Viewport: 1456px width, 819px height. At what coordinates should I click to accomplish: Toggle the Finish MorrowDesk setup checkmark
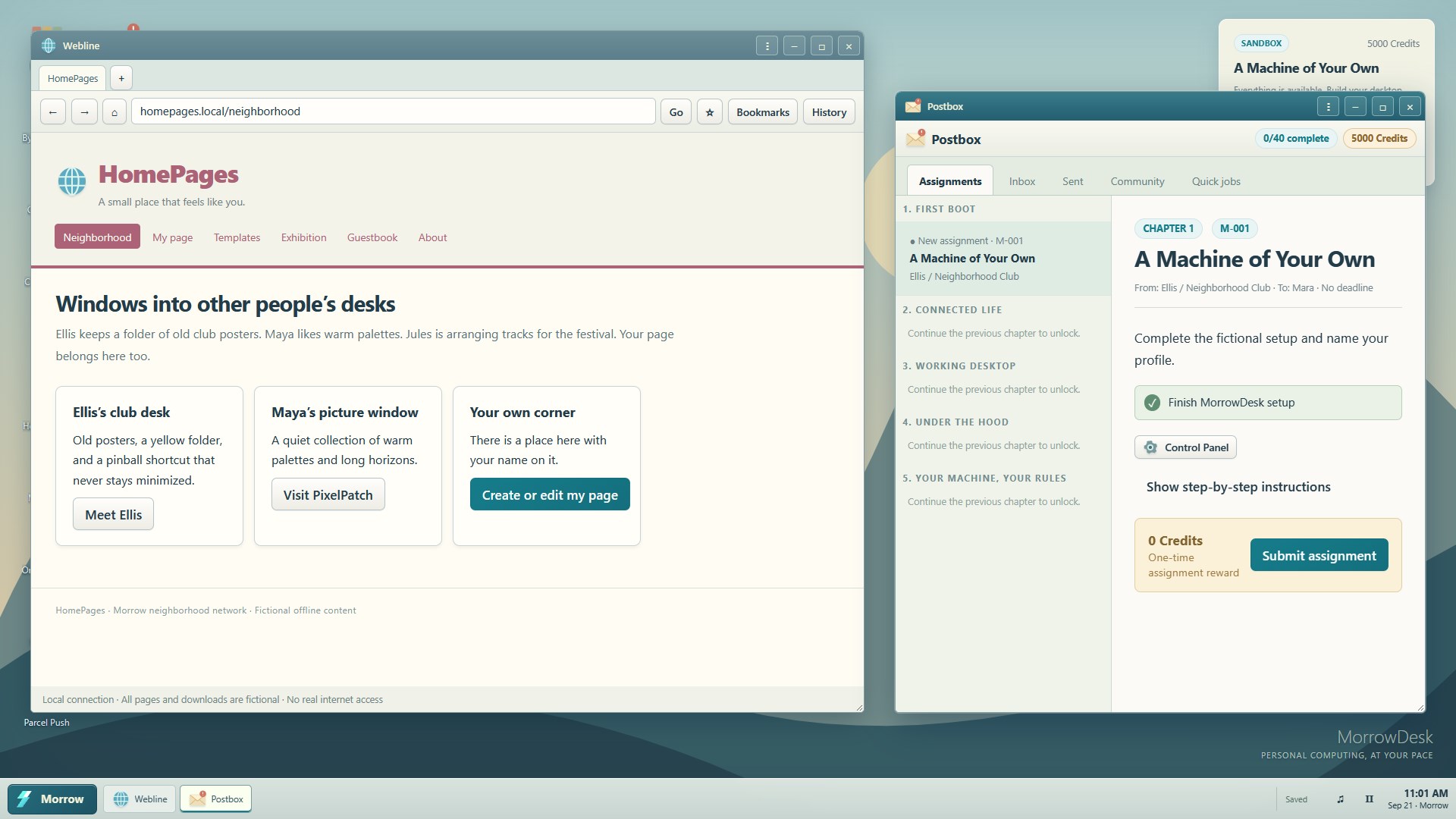pos(1152,403)
